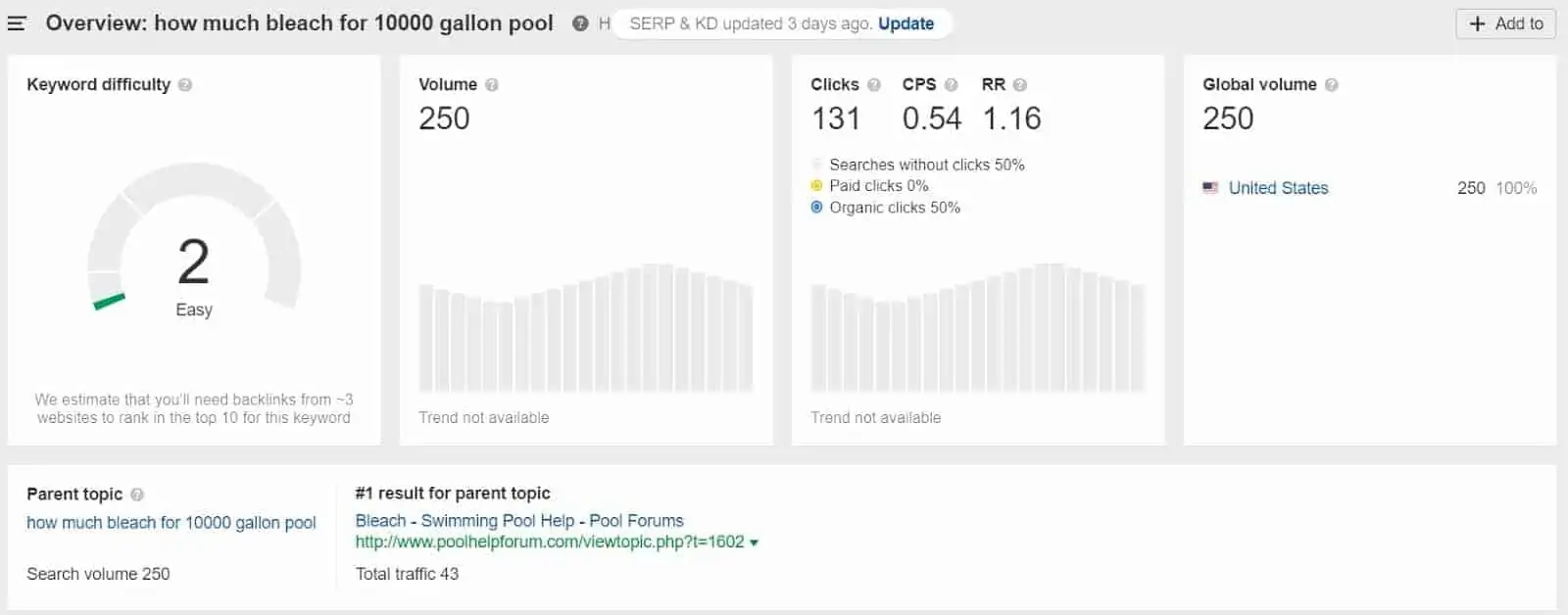Click the Add to button
1568x615 pixels.
click(1506, 24)
